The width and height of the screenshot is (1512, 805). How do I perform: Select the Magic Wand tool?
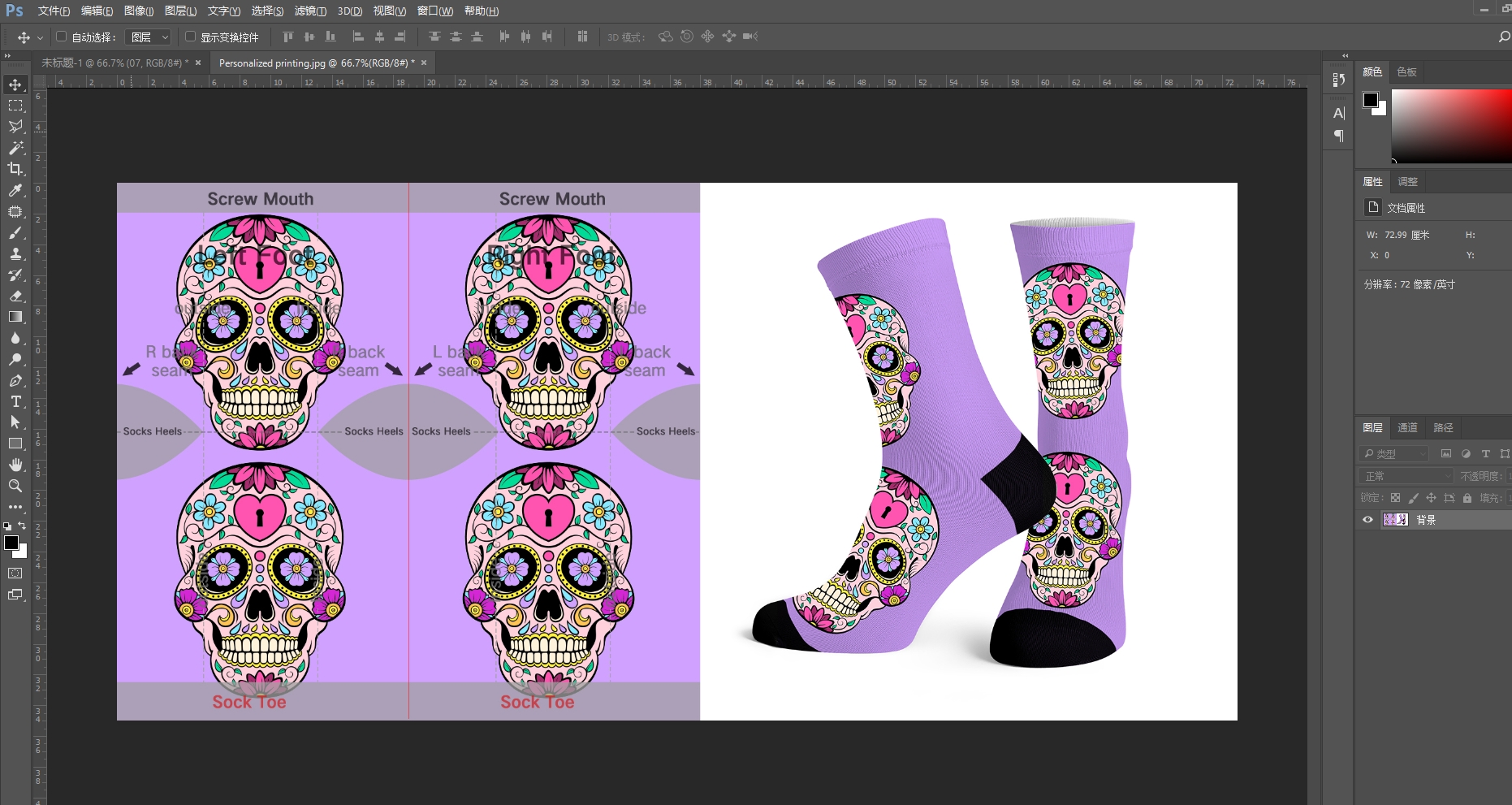[15, 148]
